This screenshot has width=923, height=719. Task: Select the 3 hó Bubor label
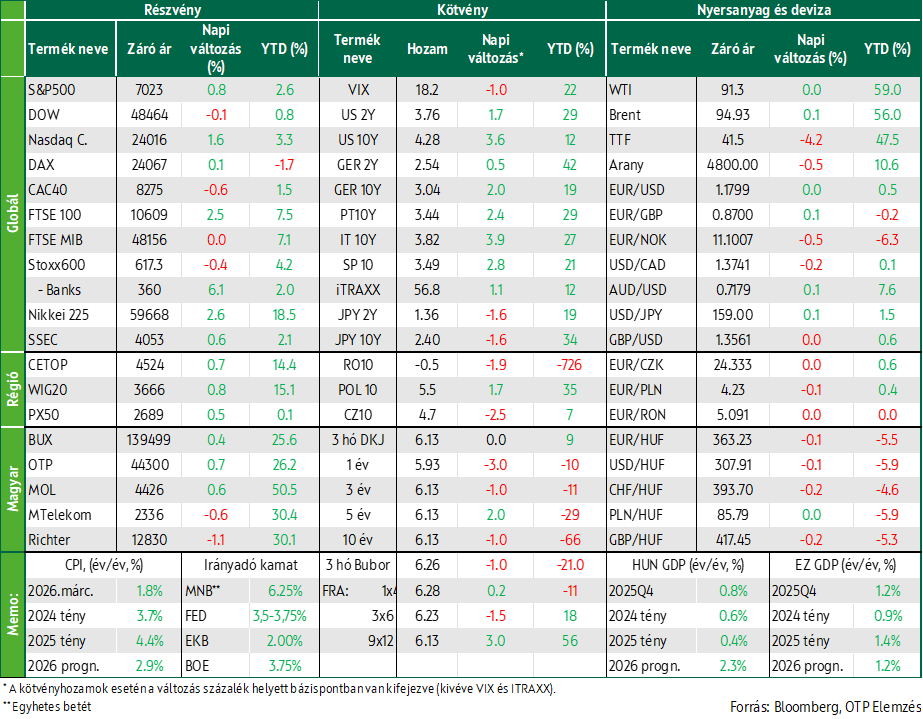358,565
